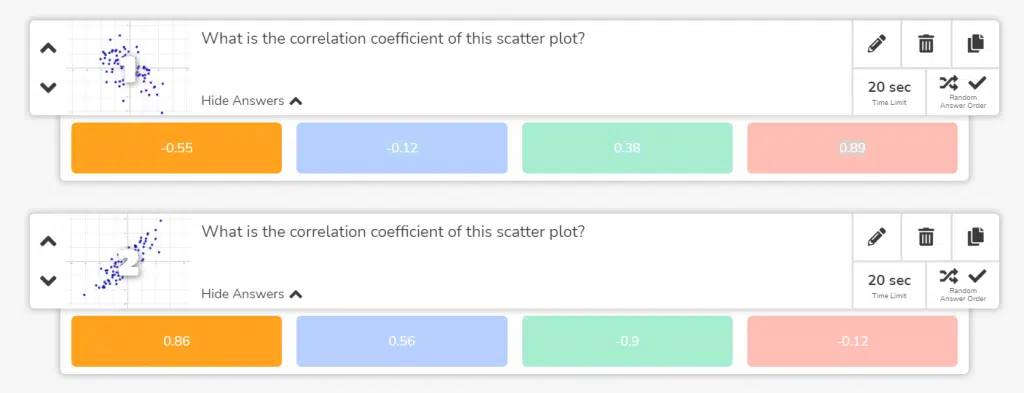Toggle Random Answer Order for question 1
This screenshot has height=393, width=1024.
click(963, 92)
